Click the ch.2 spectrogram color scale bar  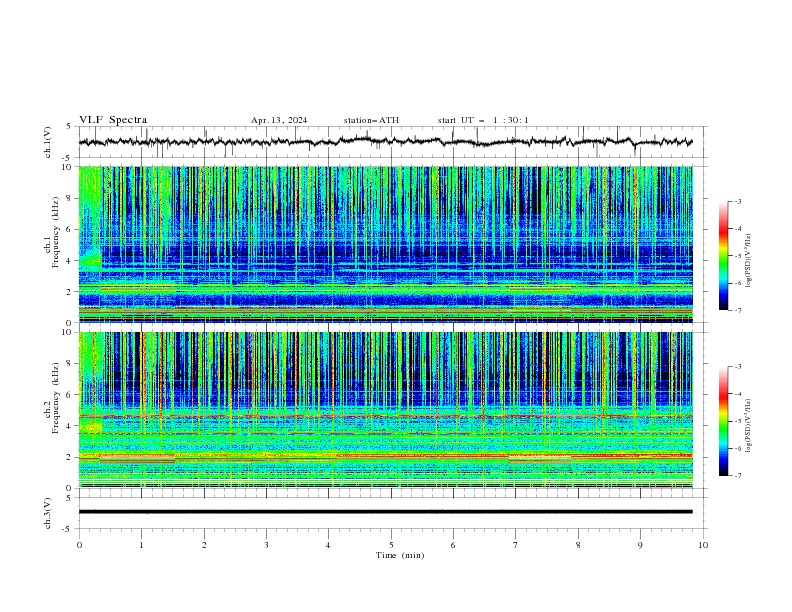tap(723, 421)
